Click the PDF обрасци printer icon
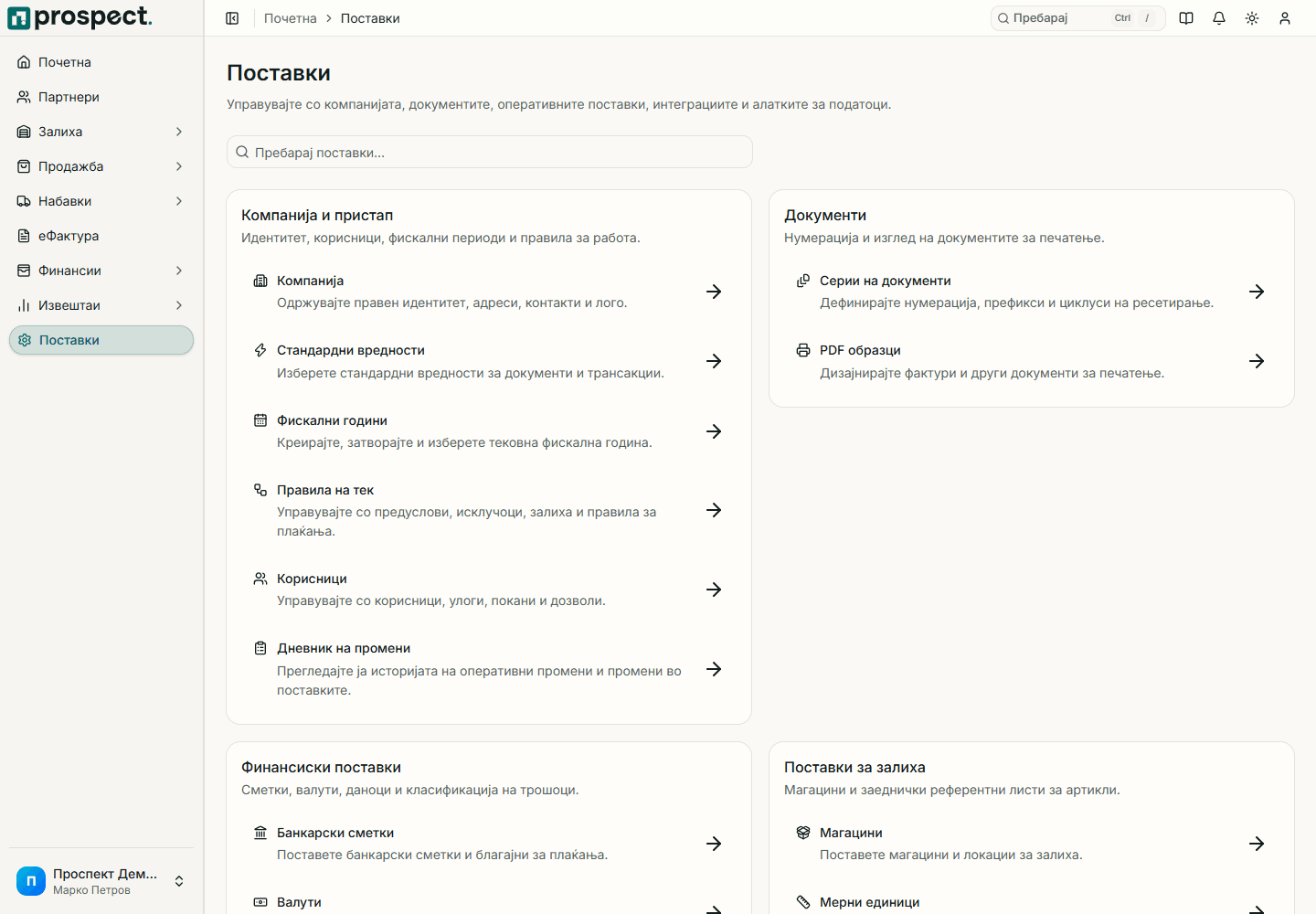1316x914 pixels. (803, 350)
